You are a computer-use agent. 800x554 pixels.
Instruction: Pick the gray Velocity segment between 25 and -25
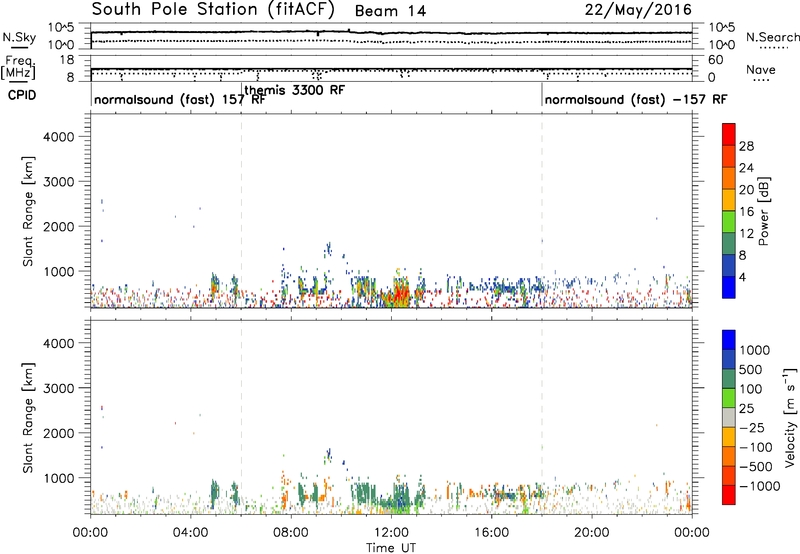[729, 417]
